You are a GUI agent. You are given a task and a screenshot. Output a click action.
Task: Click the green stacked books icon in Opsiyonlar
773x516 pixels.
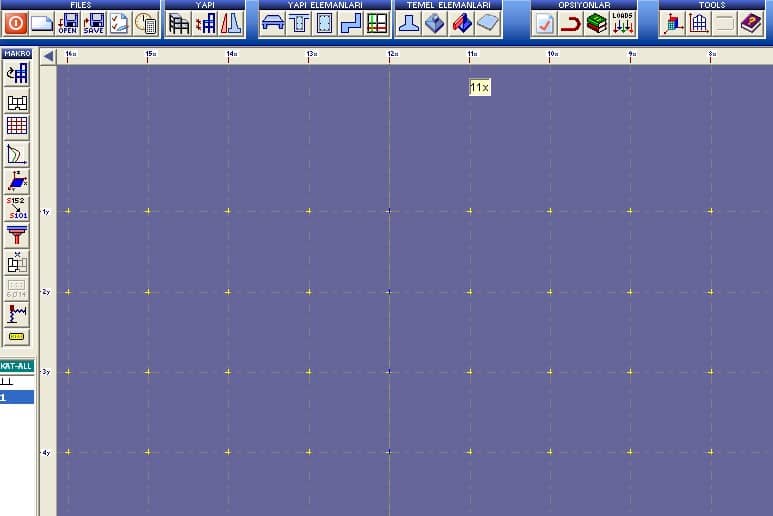(597, 24)
